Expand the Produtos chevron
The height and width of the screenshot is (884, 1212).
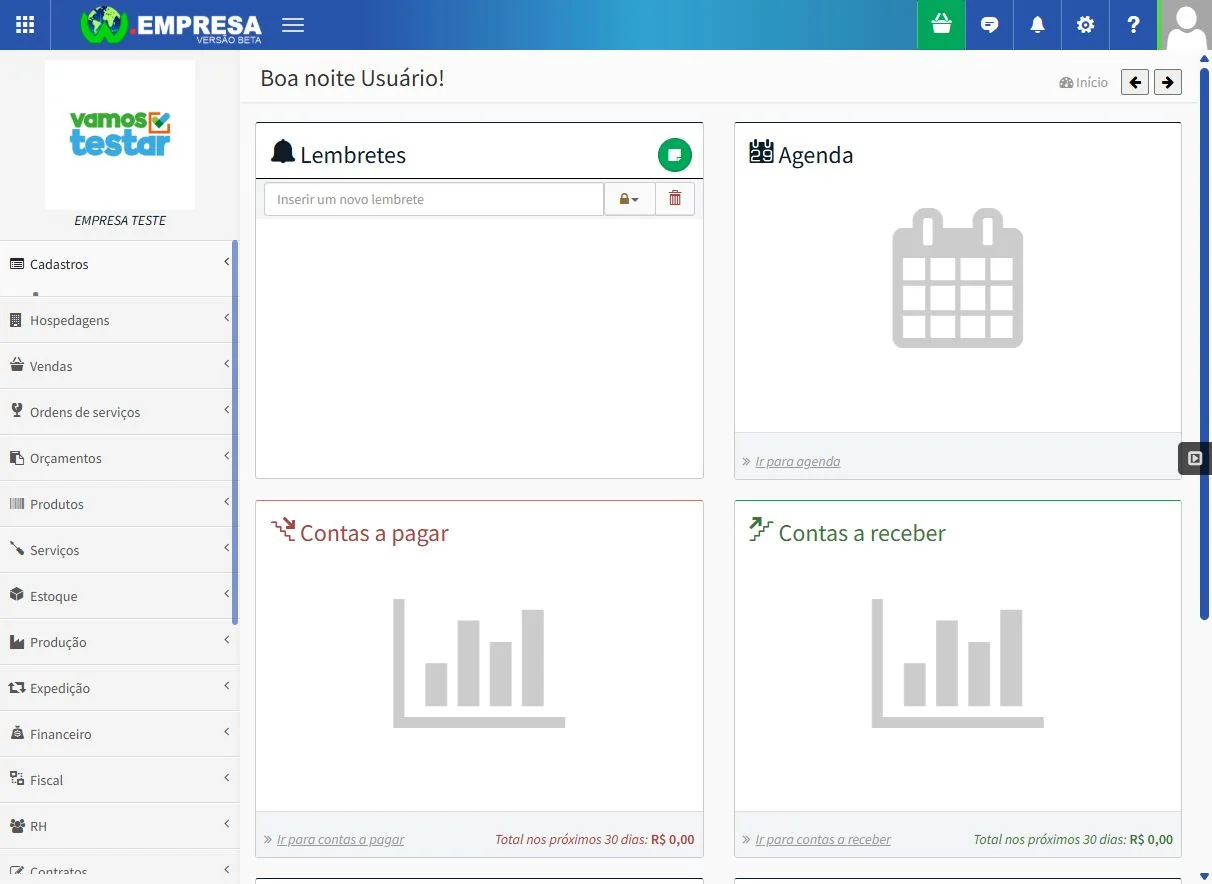(227, 502)
